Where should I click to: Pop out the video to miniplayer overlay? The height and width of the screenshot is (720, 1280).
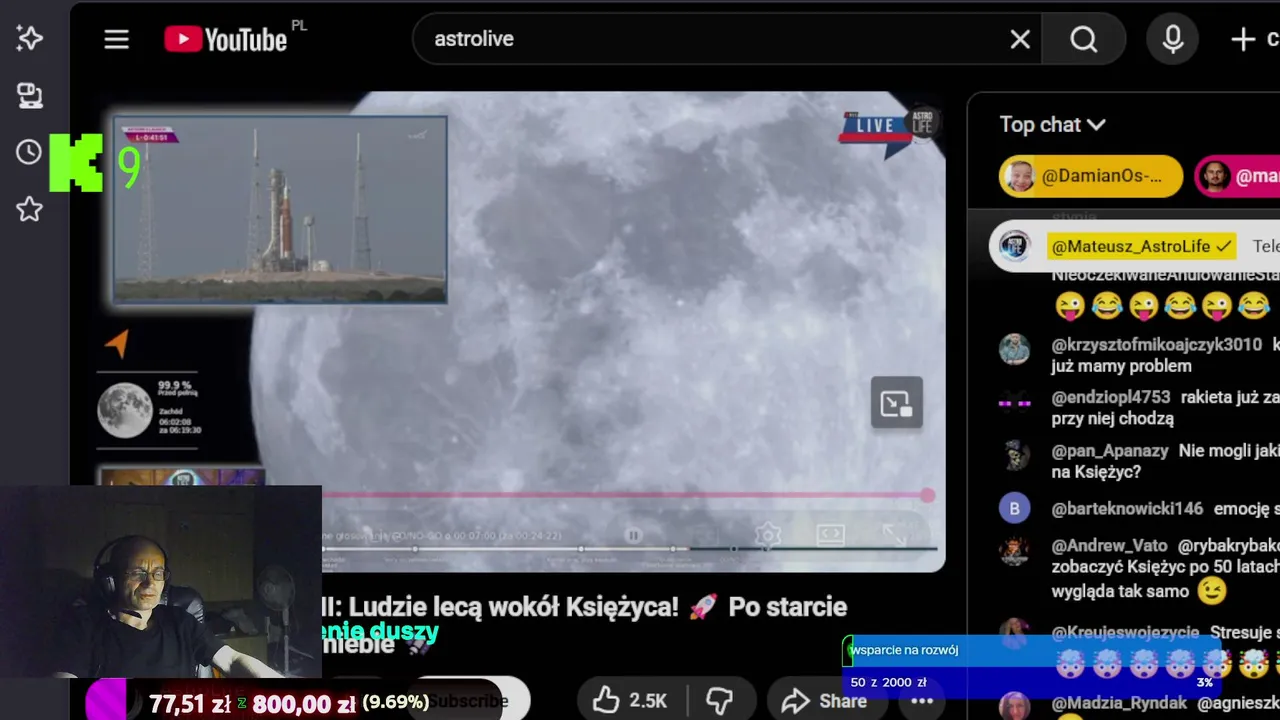(897, 402)
